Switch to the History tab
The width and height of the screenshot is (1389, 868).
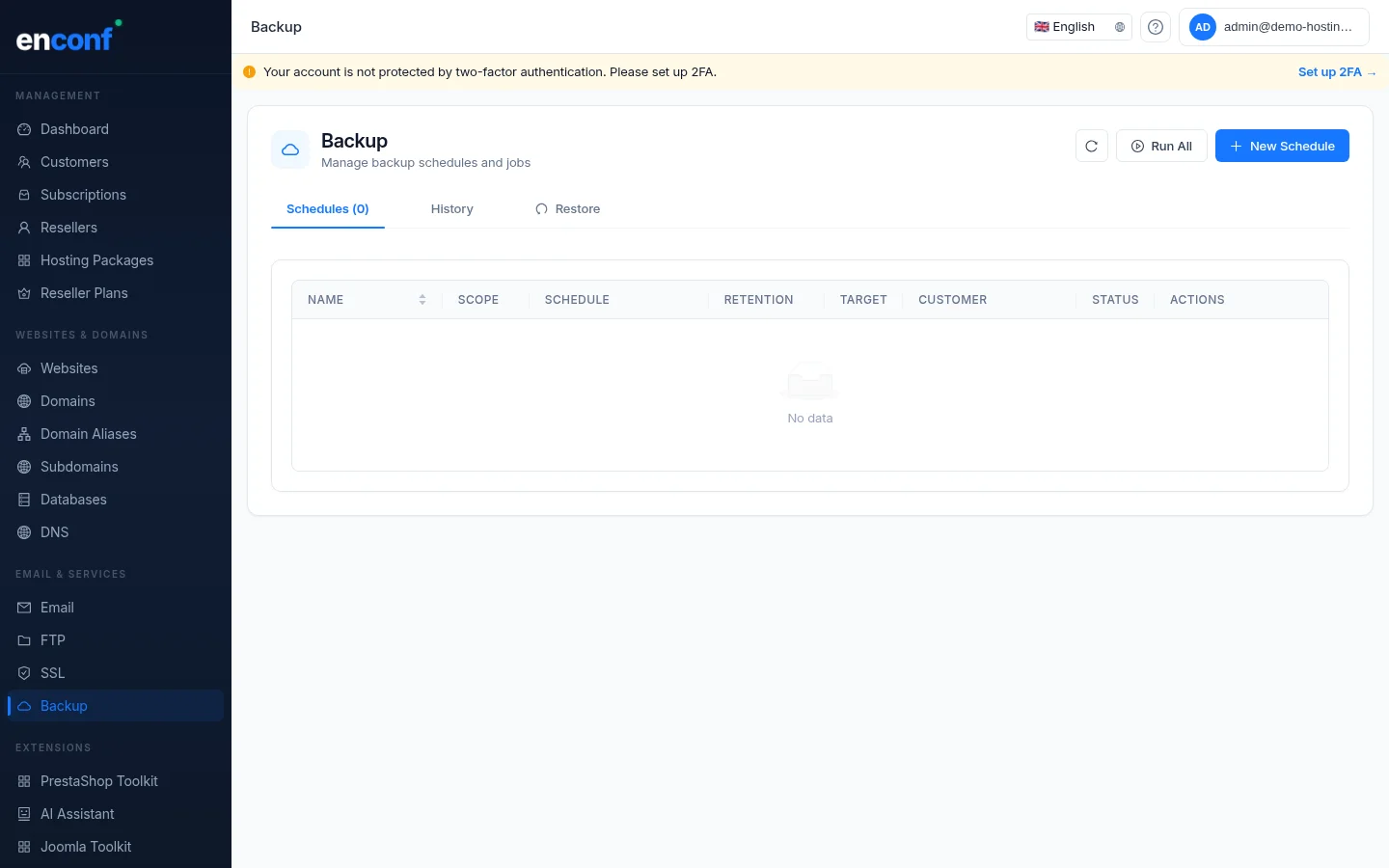tap(451, 209)
